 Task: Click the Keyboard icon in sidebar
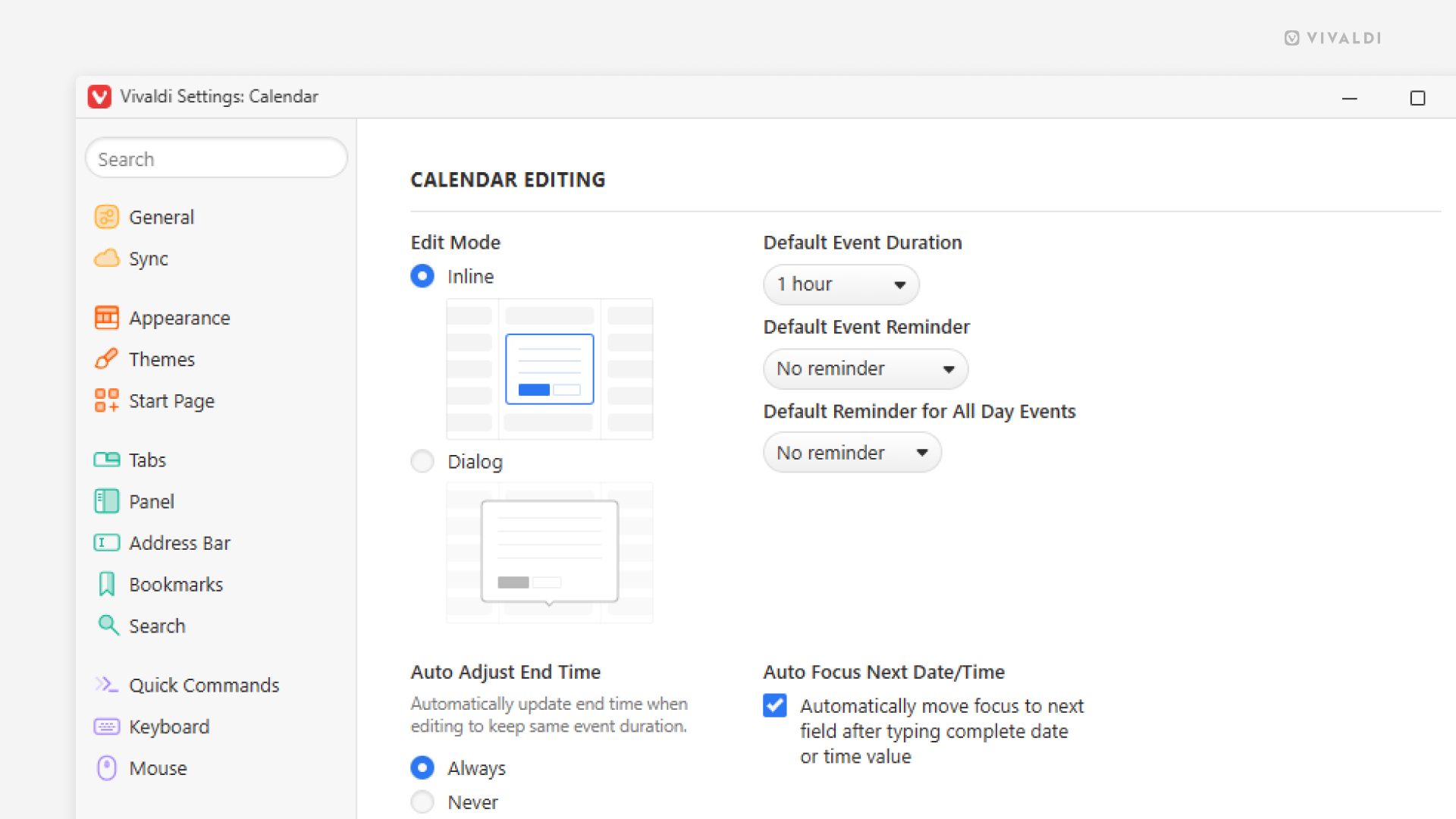106,726
